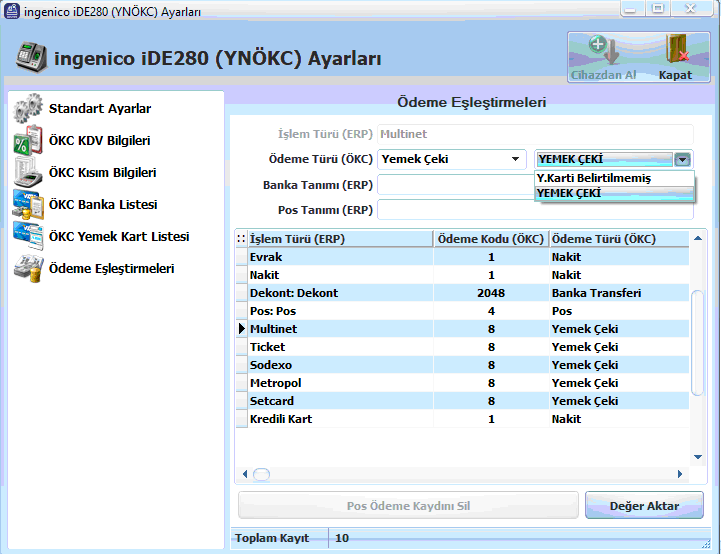Click the ÖKC Yemek Kart Listesi icon
The width and height of the screenshot is (721, 554).
[28, 236]
